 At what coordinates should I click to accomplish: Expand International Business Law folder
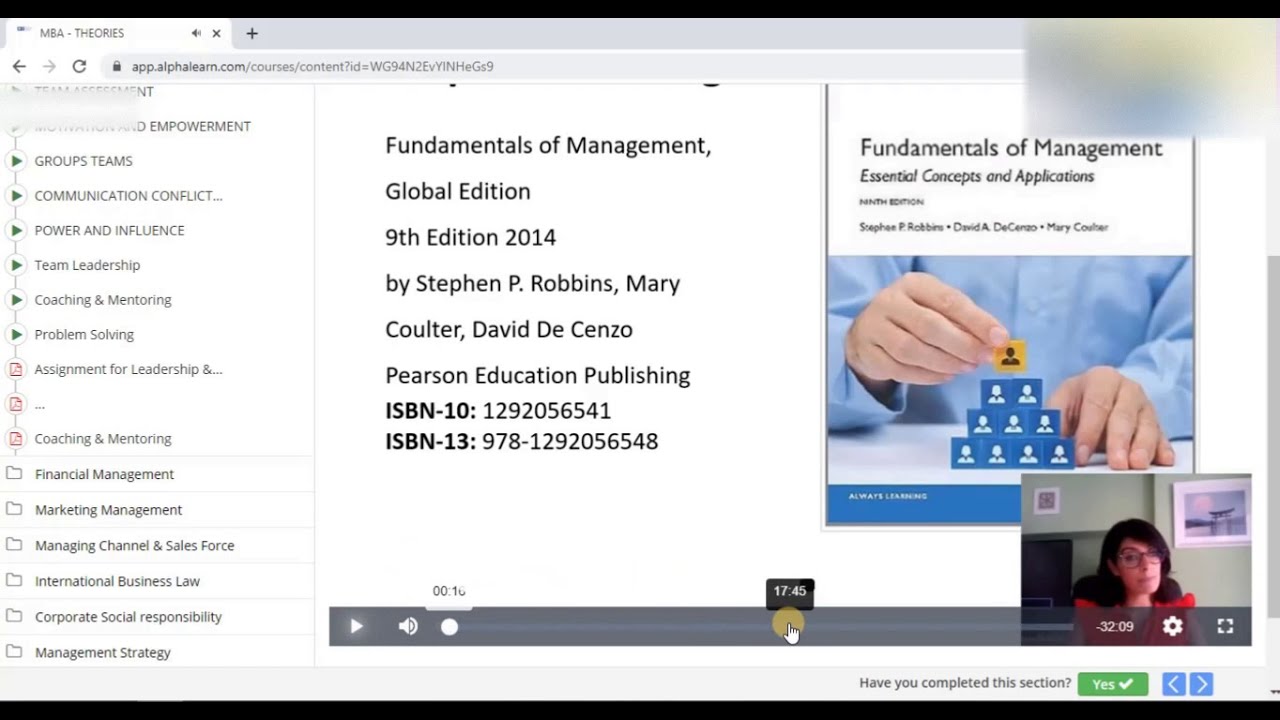point(117,581)
